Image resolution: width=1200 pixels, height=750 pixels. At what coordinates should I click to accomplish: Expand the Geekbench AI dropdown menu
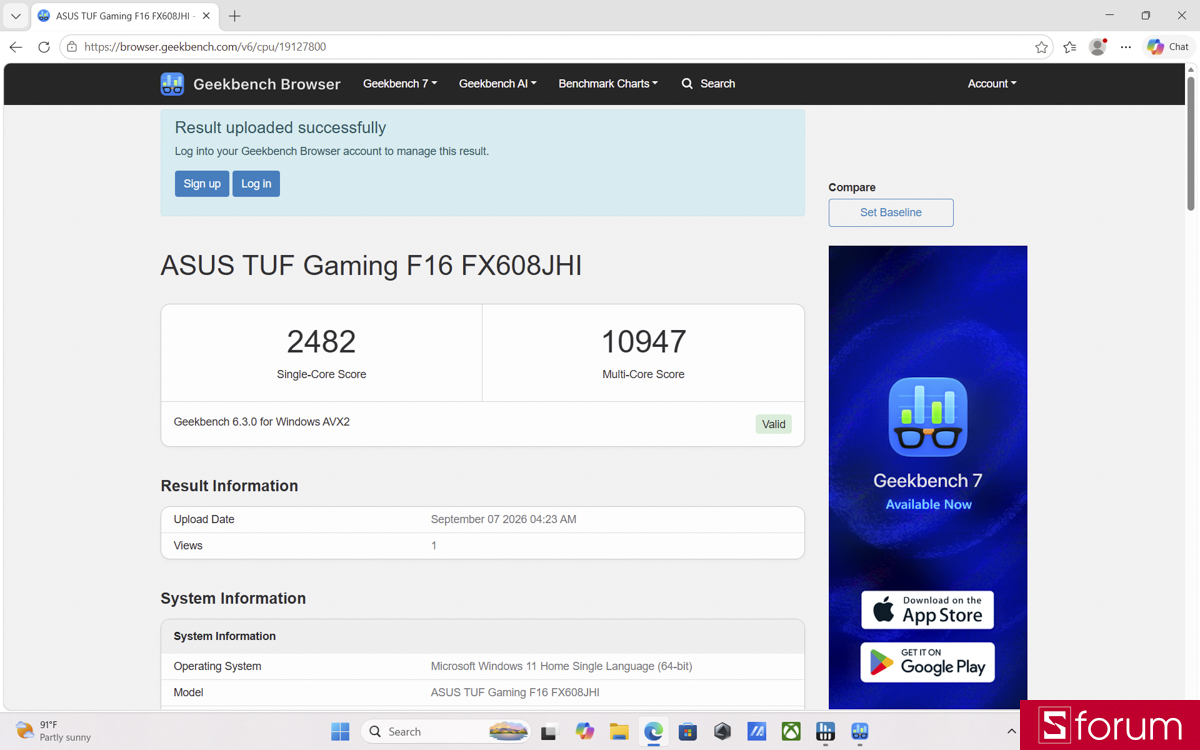coord(498,84)
